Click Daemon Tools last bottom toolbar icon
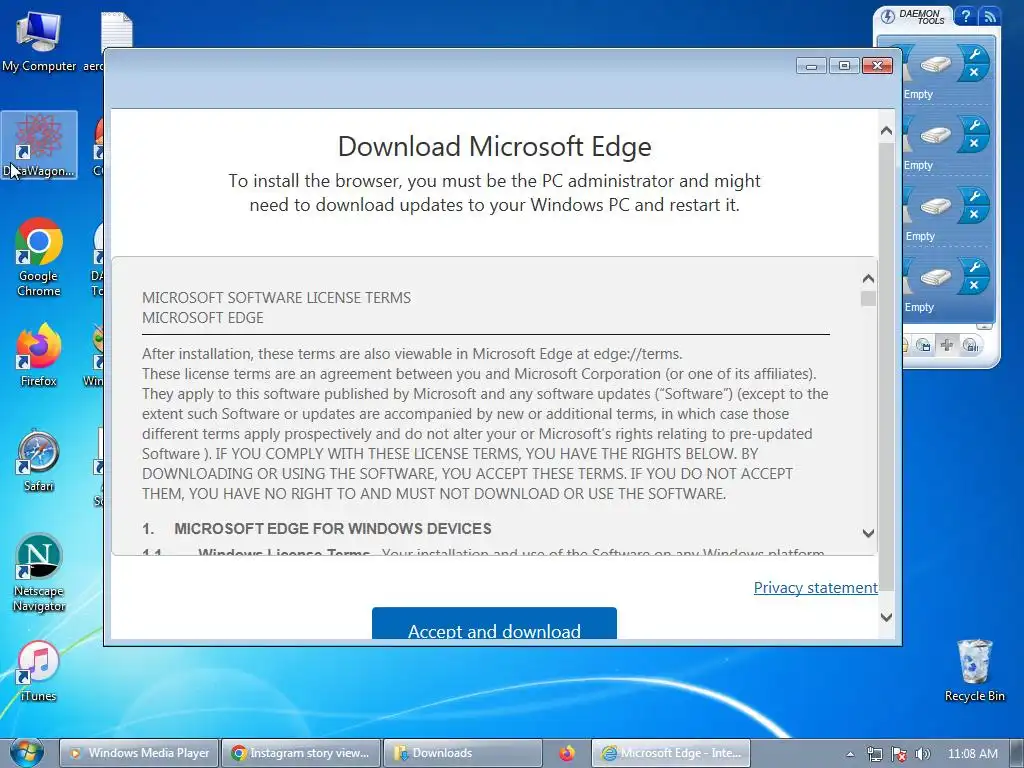 971,345
